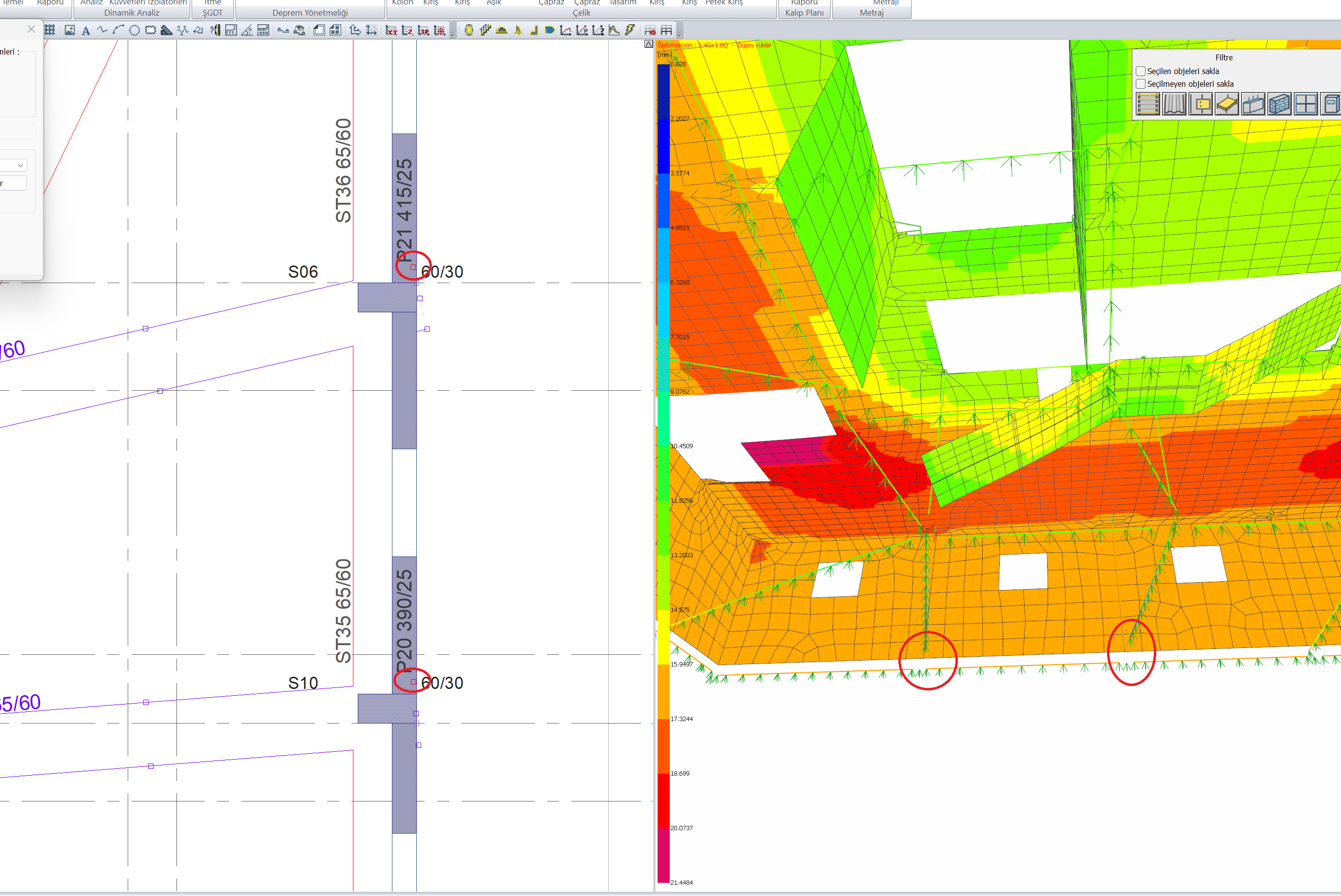Select the slab label S06
This screenshot has height=896, width=1341.
303,272
